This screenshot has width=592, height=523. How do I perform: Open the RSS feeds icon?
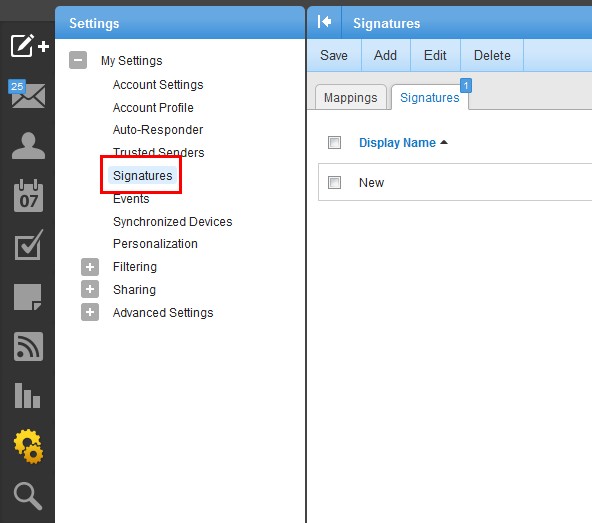coord(28,347)
